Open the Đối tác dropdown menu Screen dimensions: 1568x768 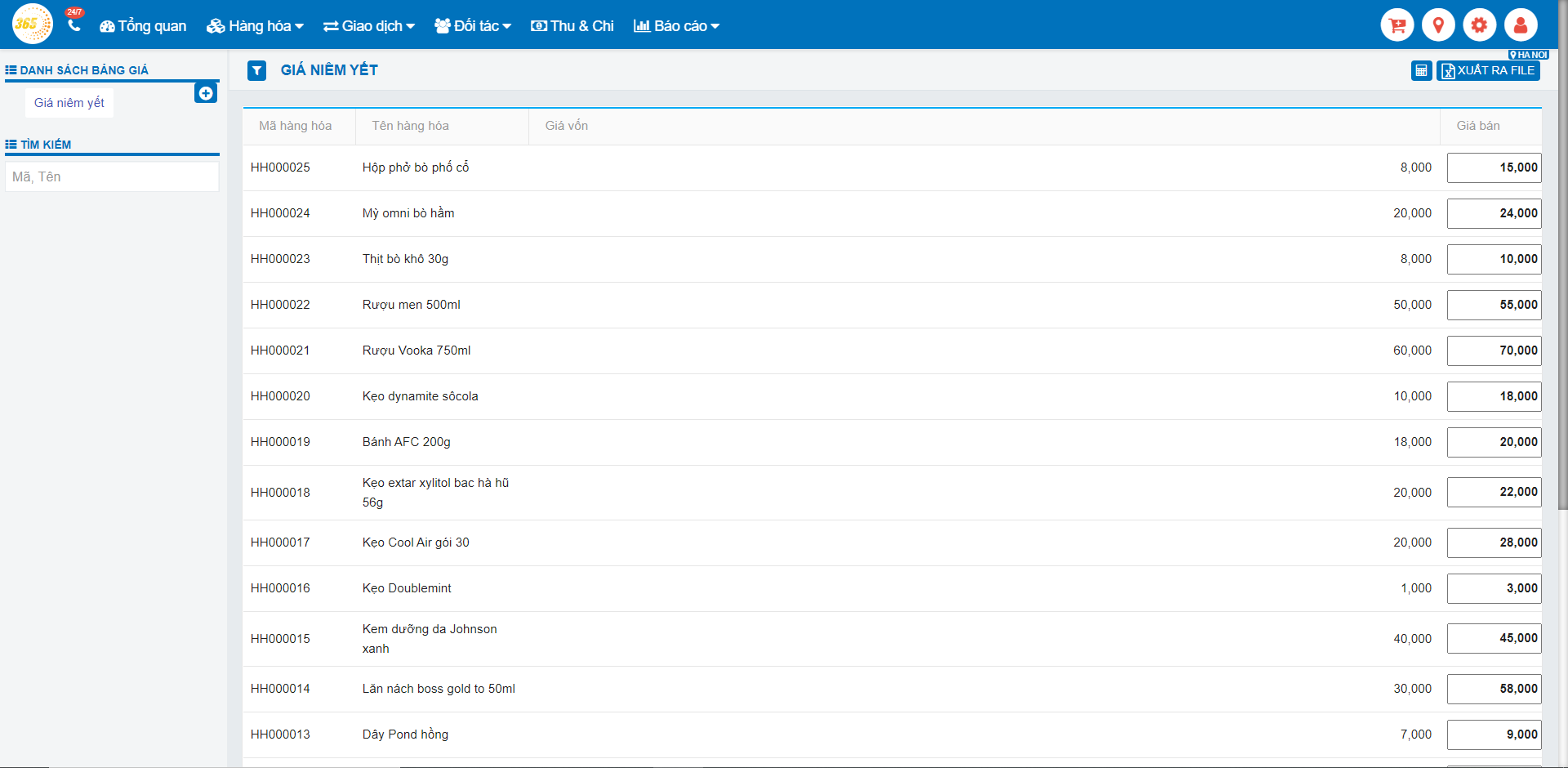pyautogui.click(x=473, y=26)
